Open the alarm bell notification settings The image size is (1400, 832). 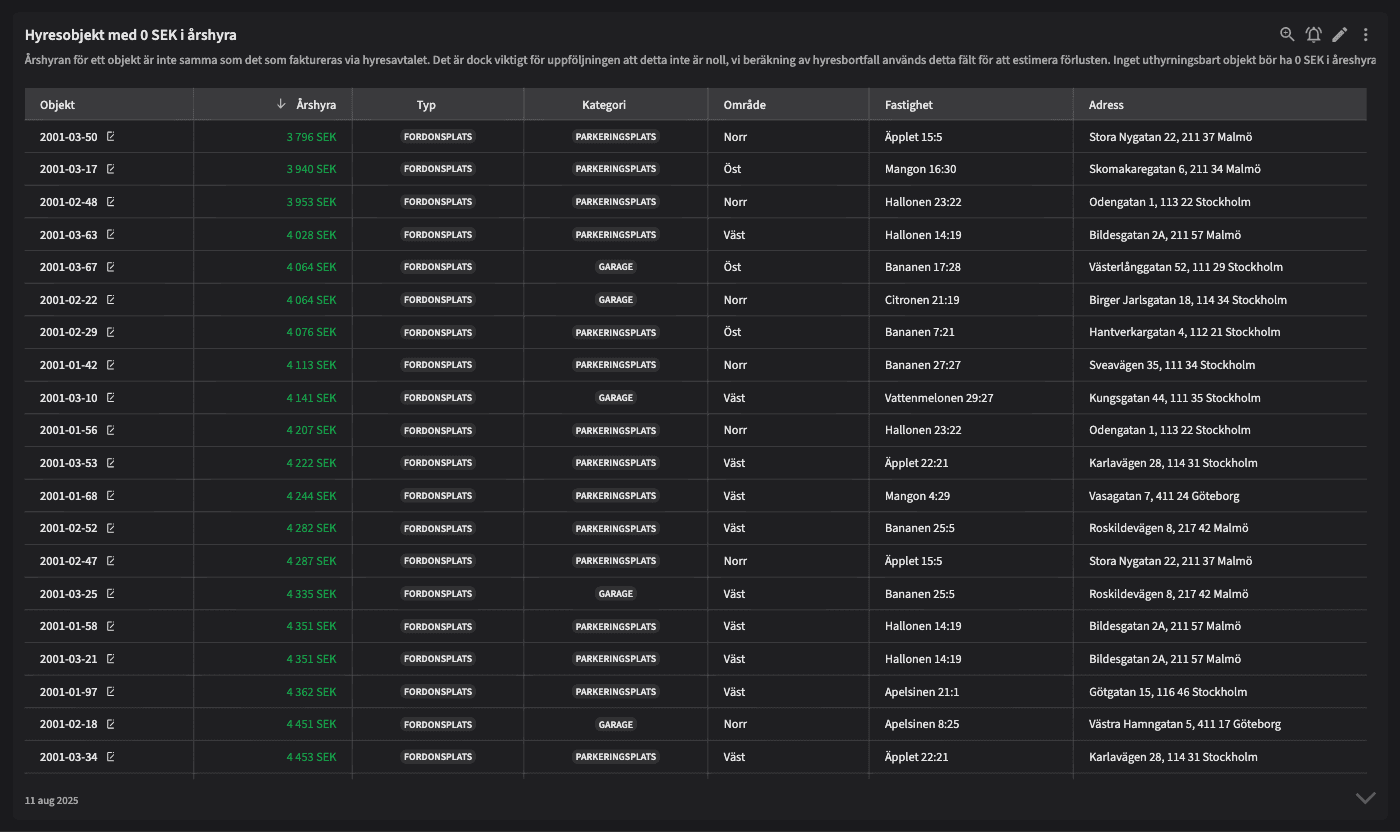[1313, 34]
